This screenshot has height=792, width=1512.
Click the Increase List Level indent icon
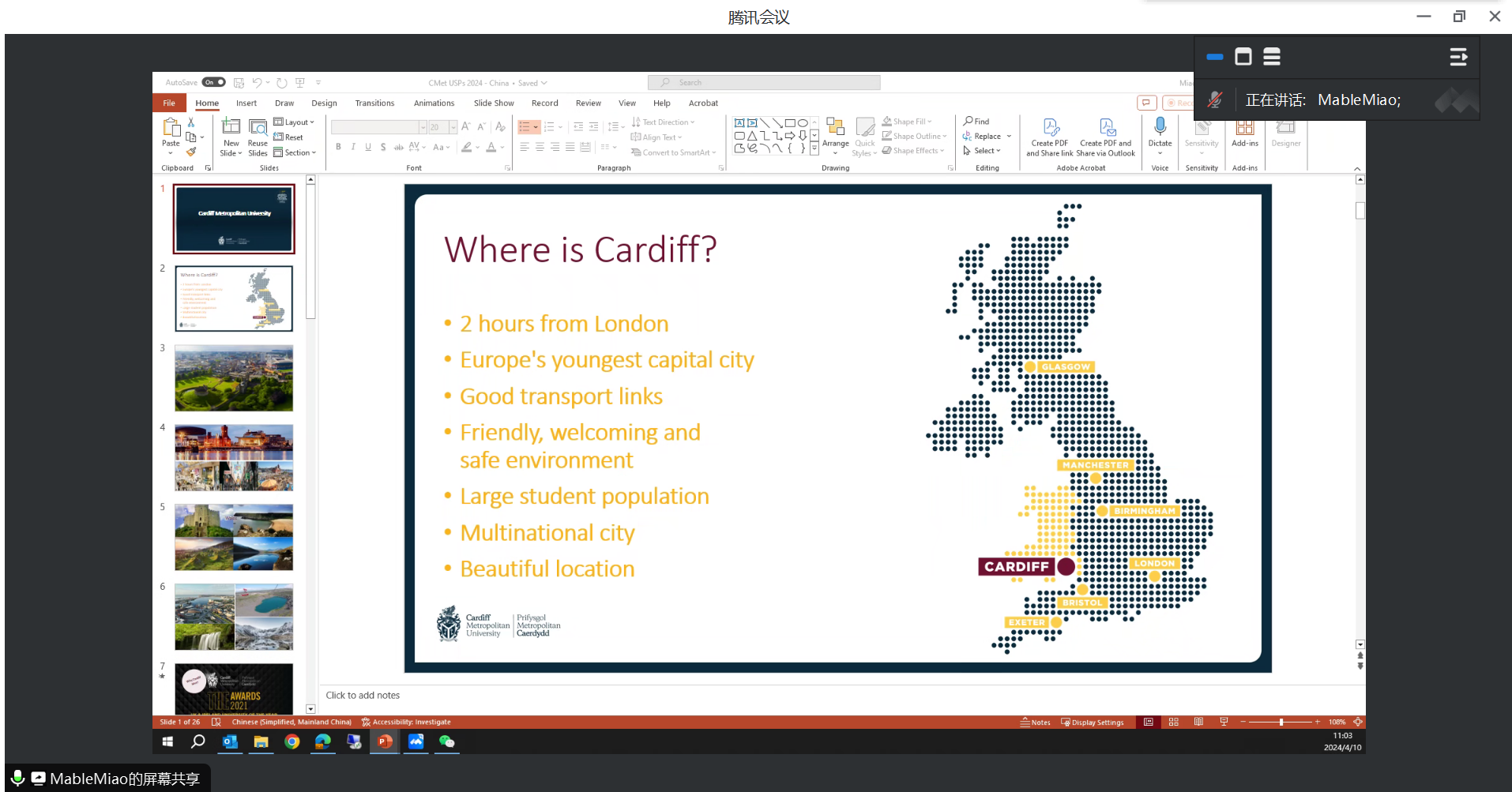pyautogui.click(x=593, y=127)
